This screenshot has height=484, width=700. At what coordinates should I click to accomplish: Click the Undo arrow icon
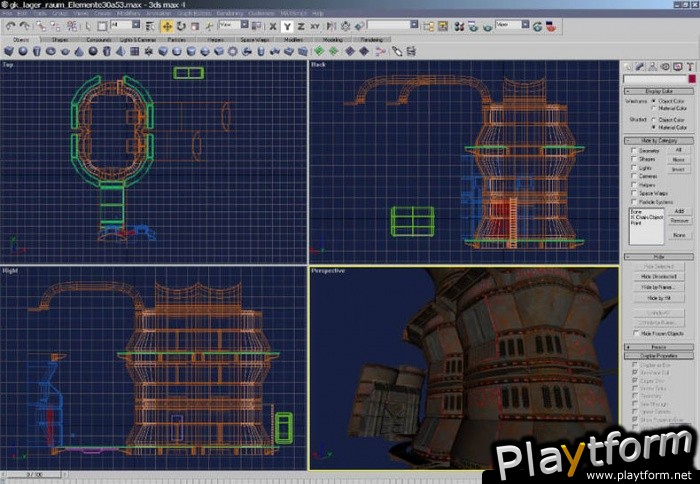(x=9, y=25)
